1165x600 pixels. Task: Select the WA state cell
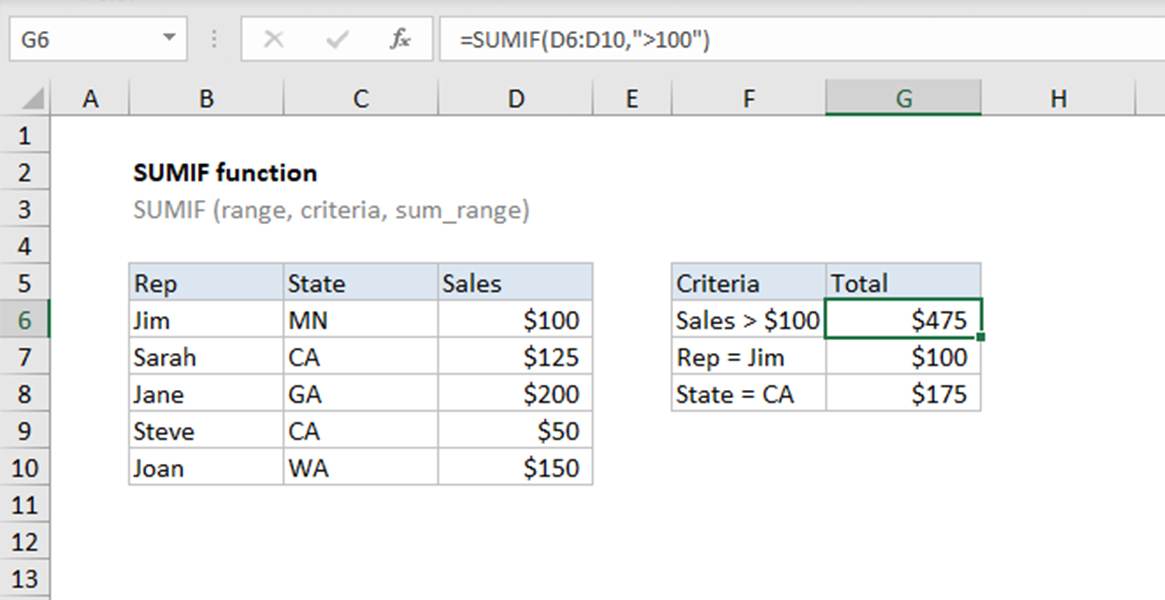point(360,468)
